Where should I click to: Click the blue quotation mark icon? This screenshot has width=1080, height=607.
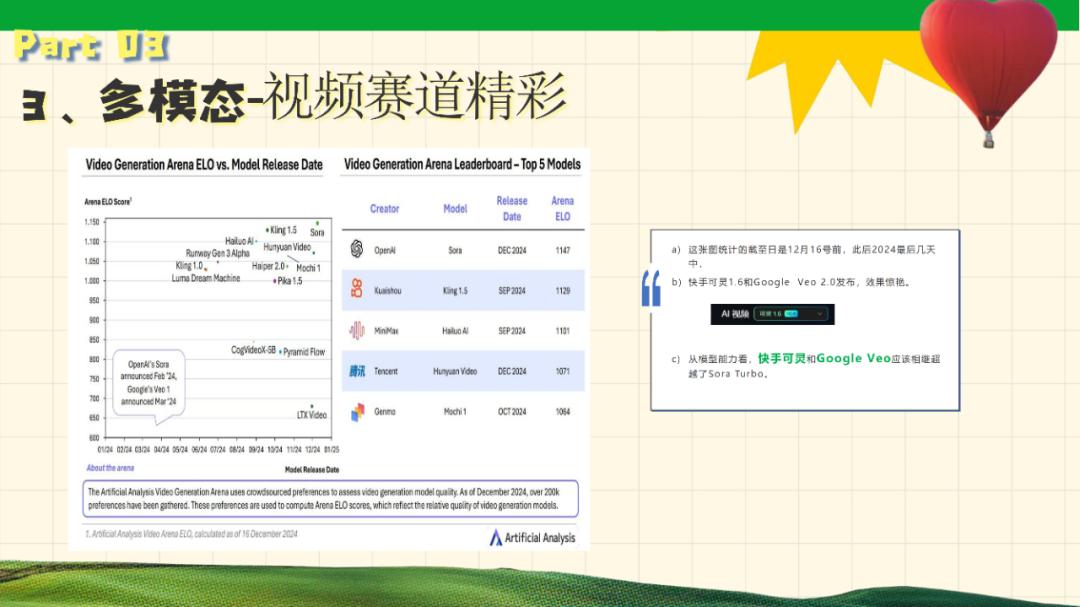[651, 288]
